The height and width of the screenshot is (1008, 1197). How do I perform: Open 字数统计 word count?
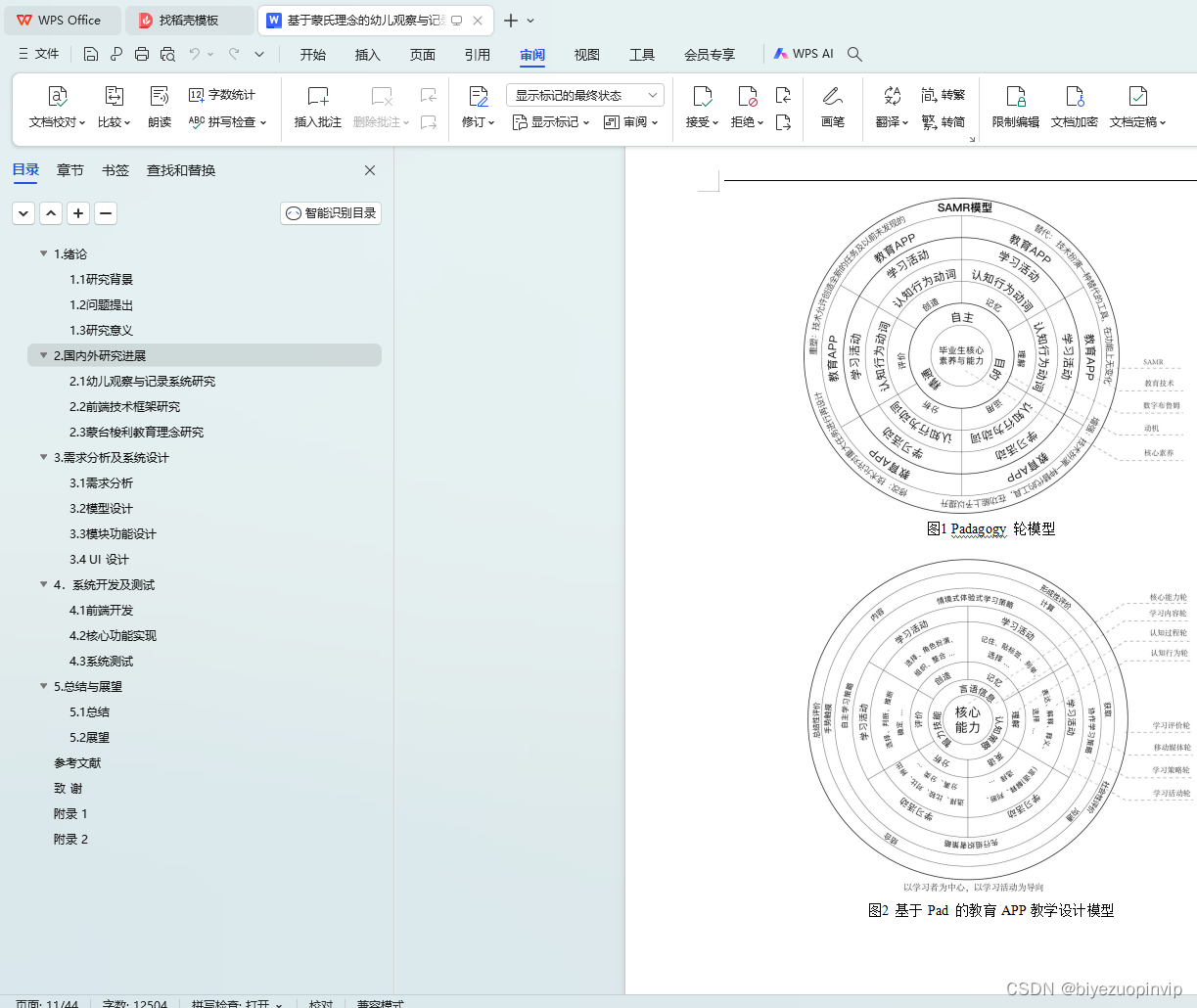[222, 95]
